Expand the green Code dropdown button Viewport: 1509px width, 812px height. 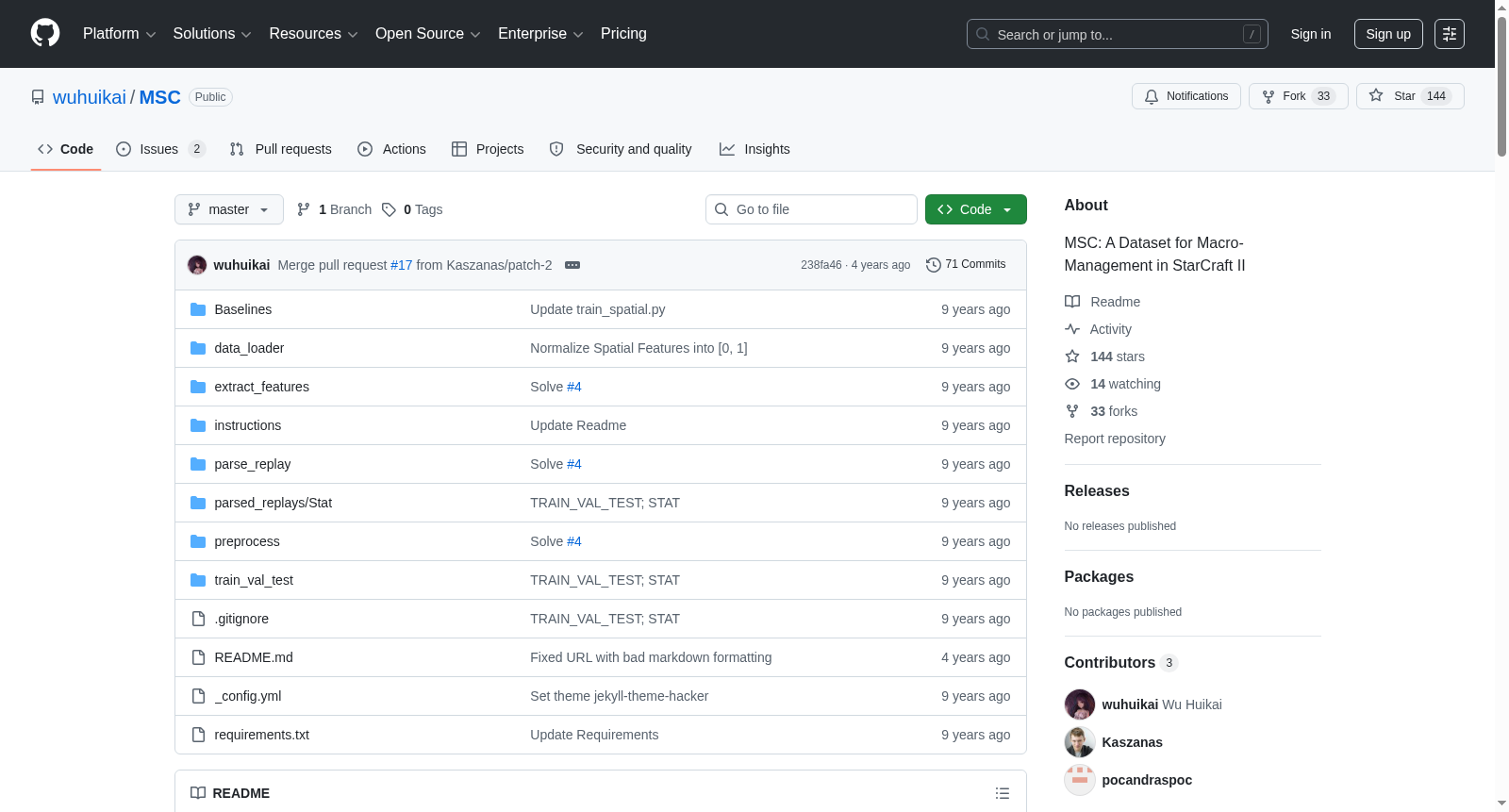tap(976, 209)
